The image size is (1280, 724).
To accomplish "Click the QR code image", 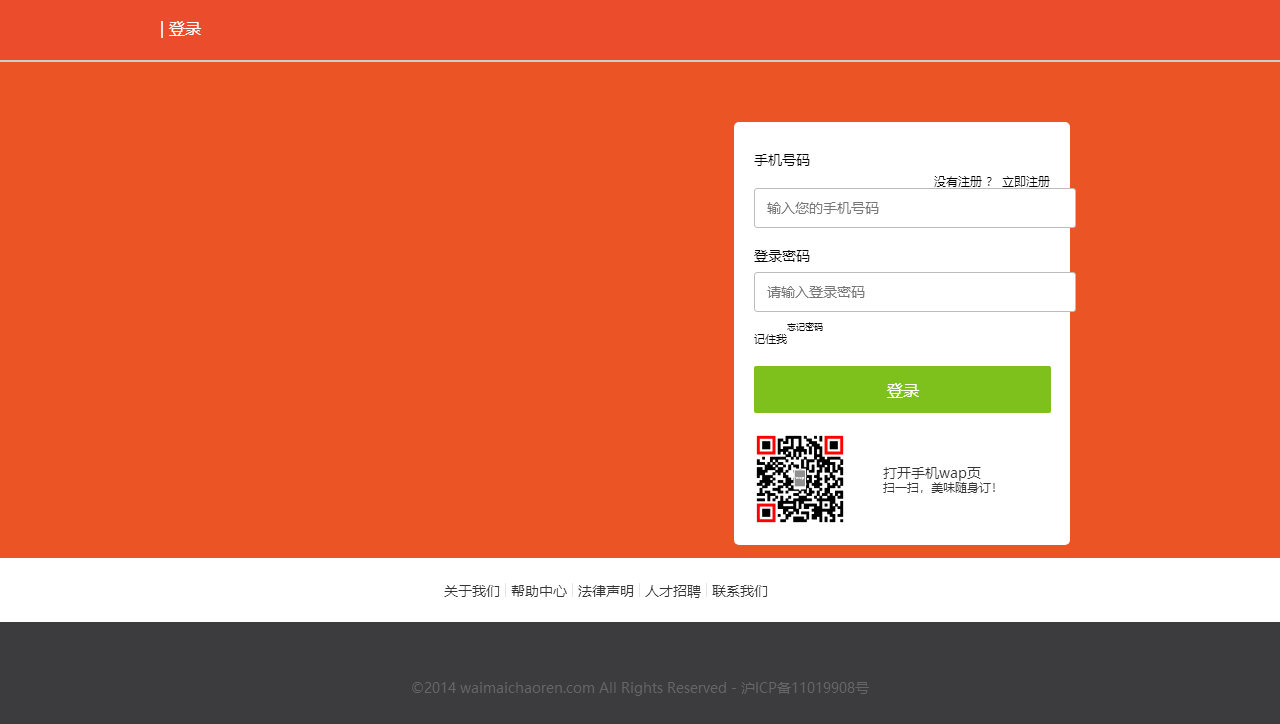I will [800, 479].
